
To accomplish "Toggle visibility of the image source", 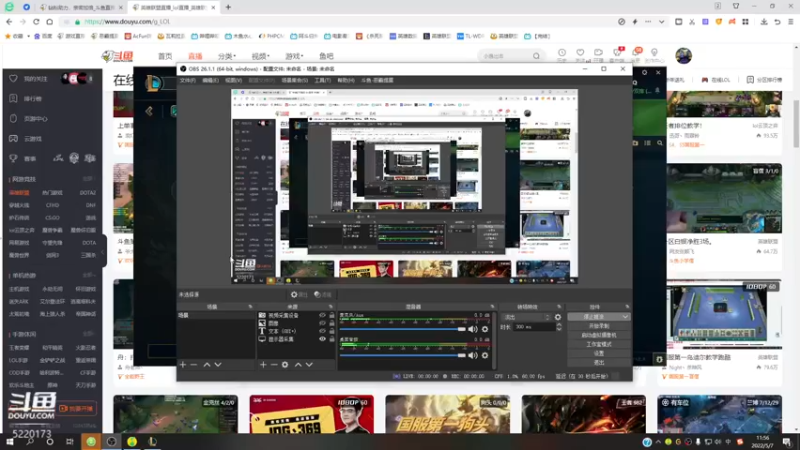I will coord(322,323).
